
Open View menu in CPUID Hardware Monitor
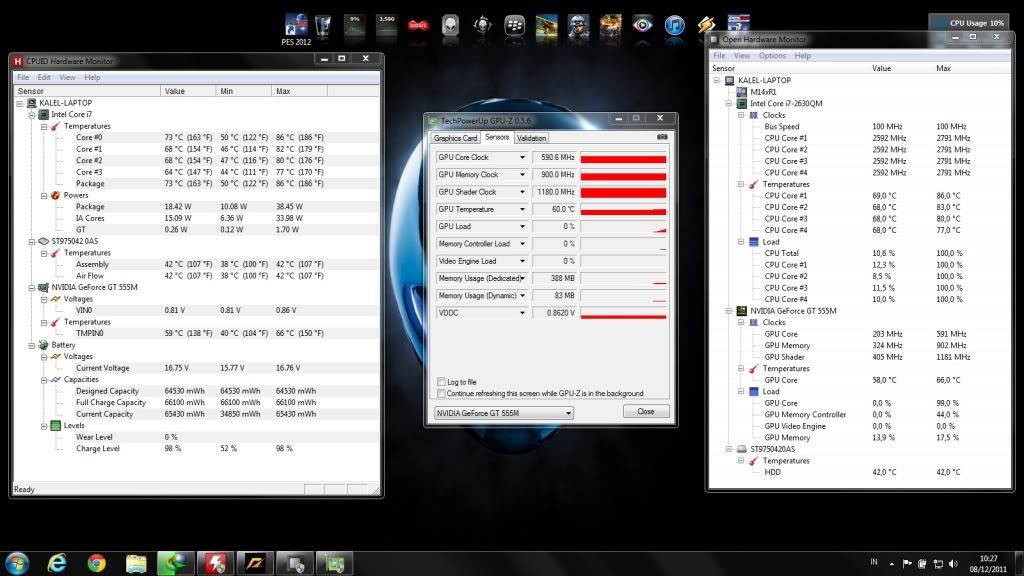click(67, 78)
